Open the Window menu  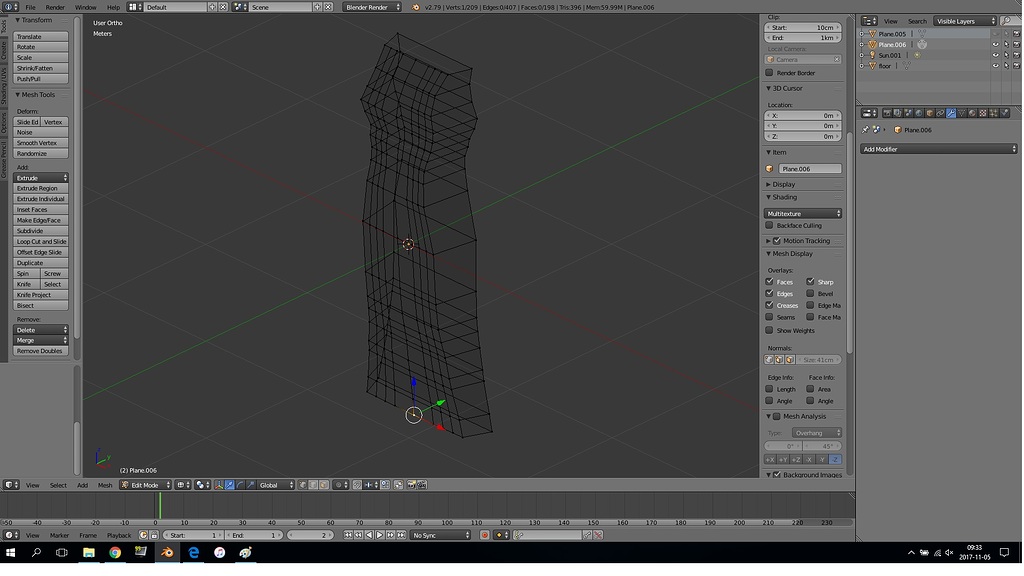85,7
